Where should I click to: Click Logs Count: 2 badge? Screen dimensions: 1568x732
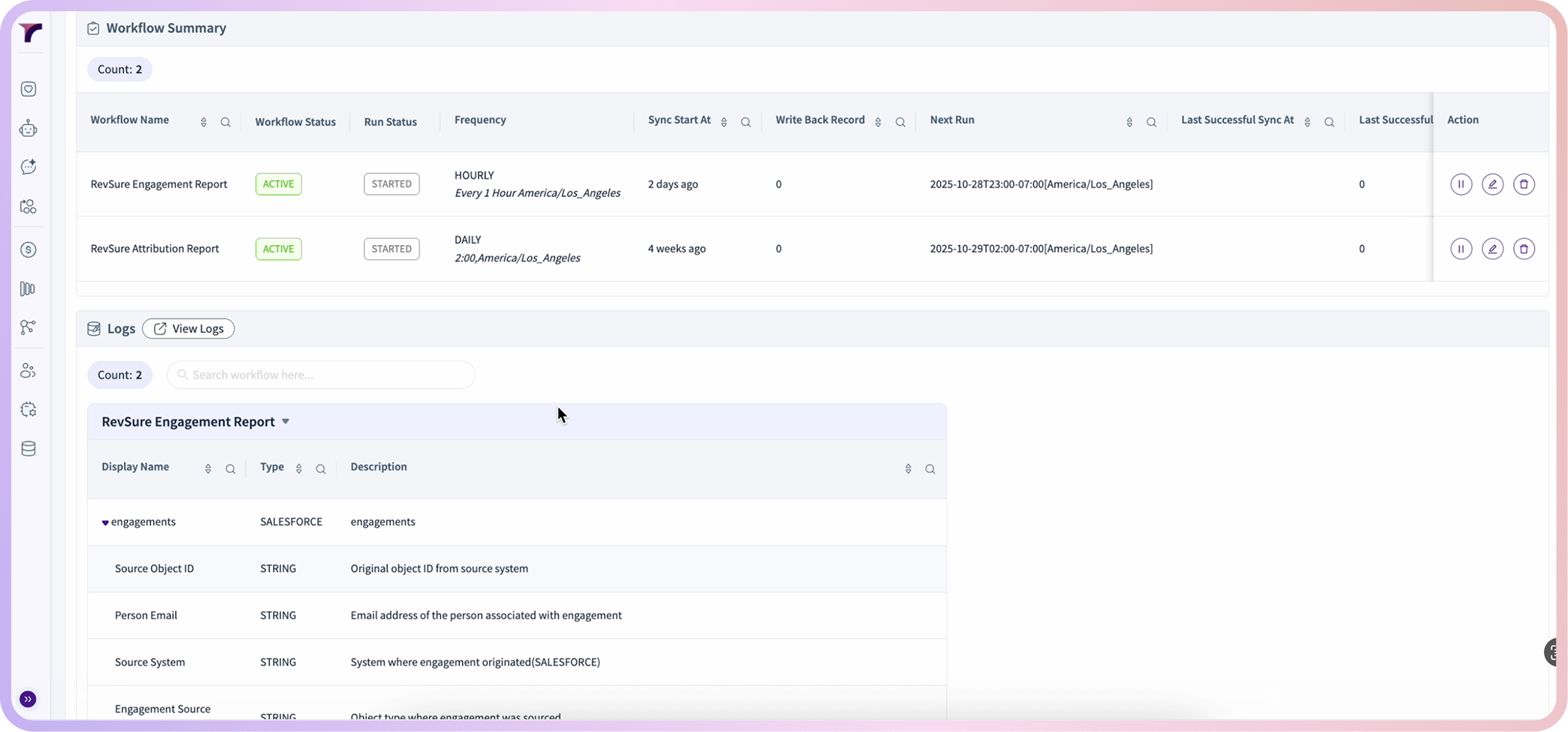[x=119, y=375]
